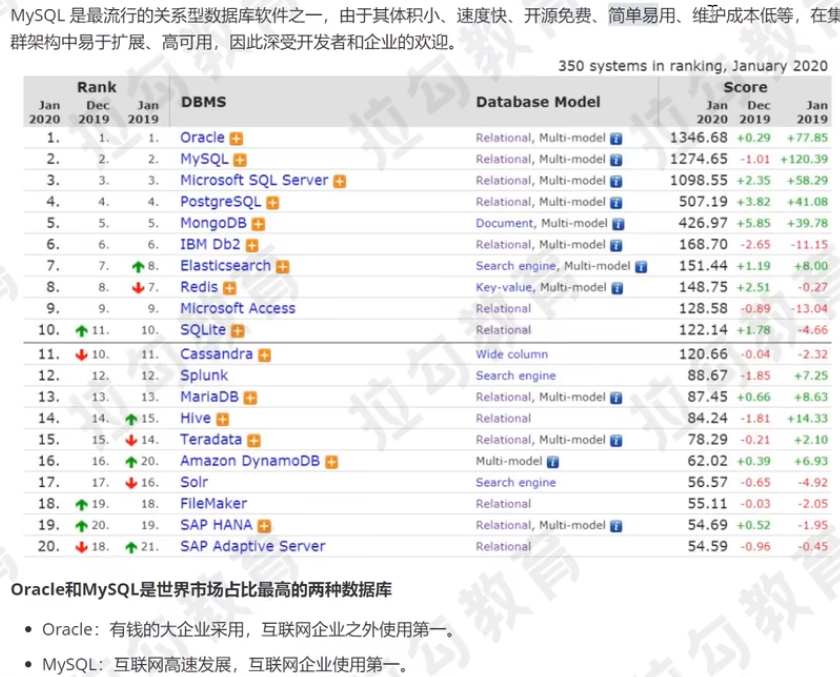This screenshot has height=677, width=840.
Task: Open the Splunk link
Action: (x=204, y=375)
